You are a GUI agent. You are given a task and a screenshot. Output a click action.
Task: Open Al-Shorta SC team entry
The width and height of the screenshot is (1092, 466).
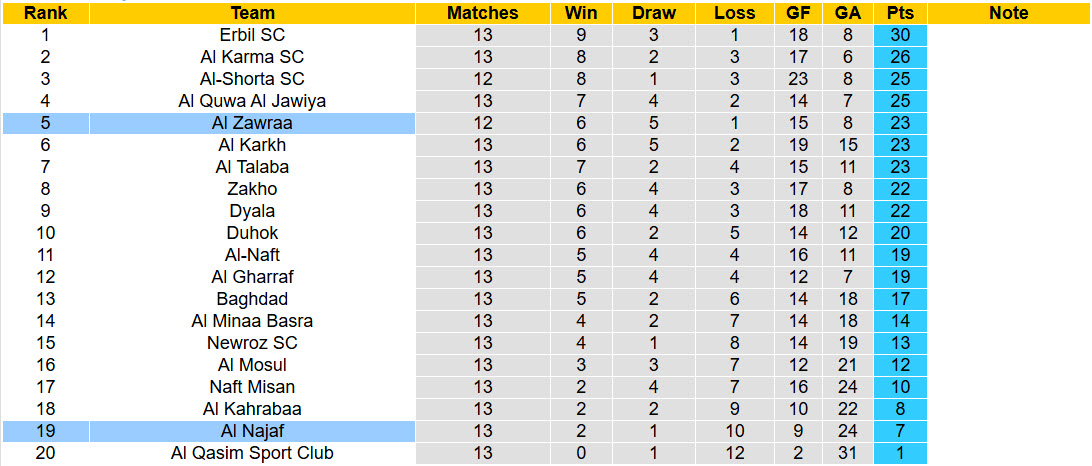(x=252, y=79)
